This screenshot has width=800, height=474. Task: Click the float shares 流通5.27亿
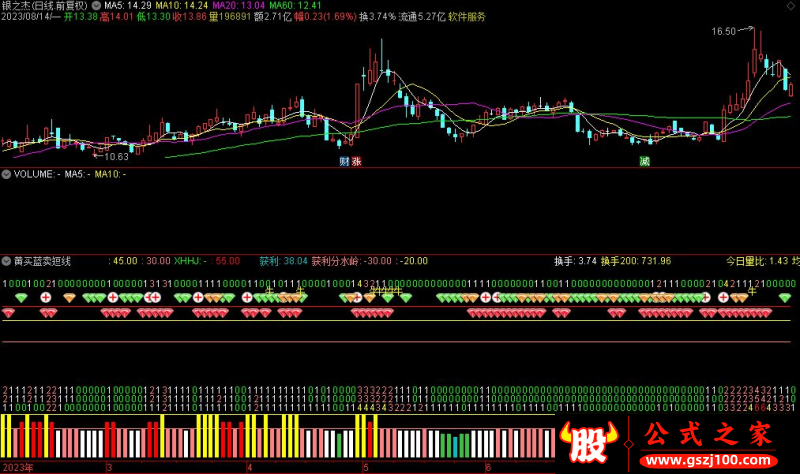(x=422, y=17)
